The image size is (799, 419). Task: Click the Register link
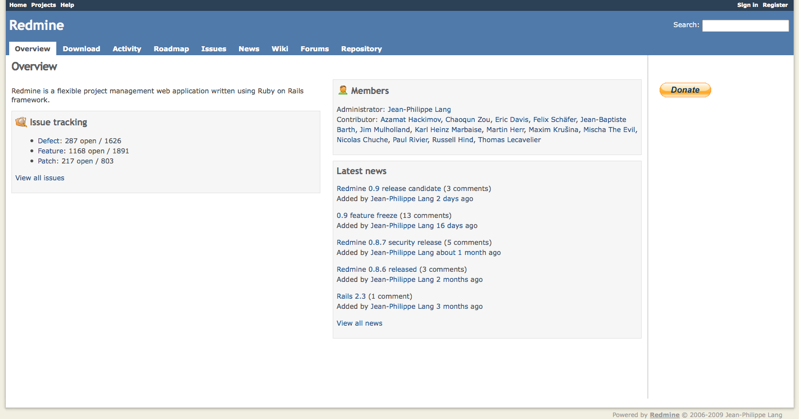[x=775, y=5]
